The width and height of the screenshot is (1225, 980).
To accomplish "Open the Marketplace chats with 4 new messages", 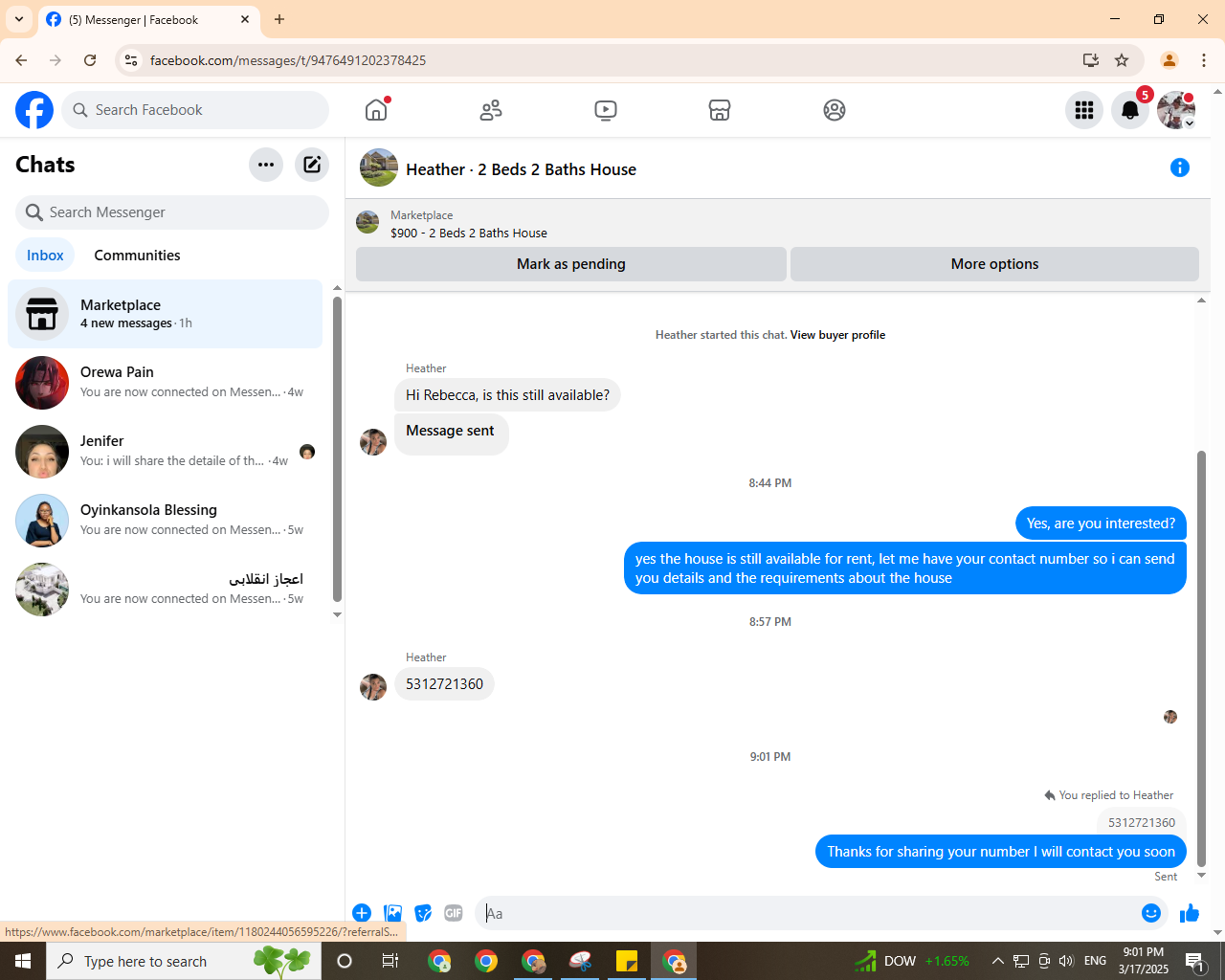I will (x=166, y=314).
